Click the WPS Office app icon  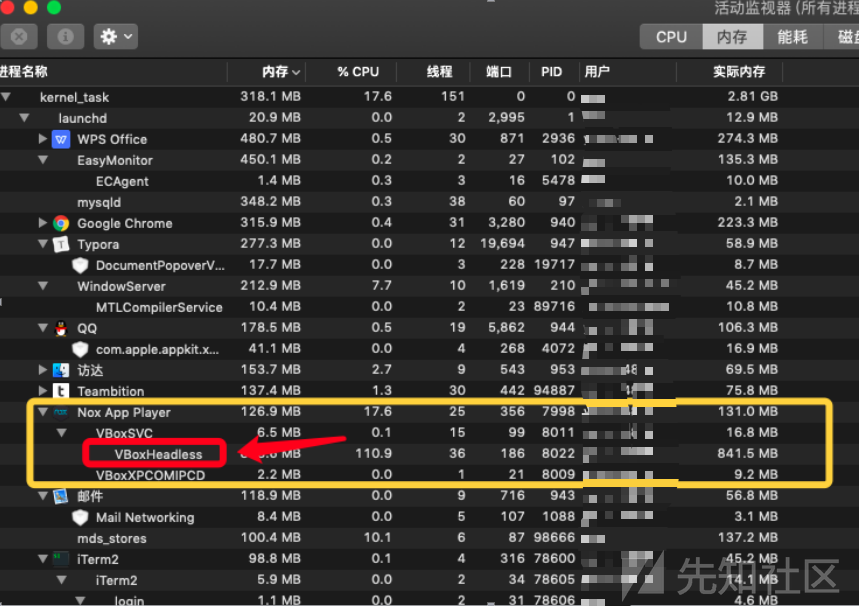click(61, 139)
